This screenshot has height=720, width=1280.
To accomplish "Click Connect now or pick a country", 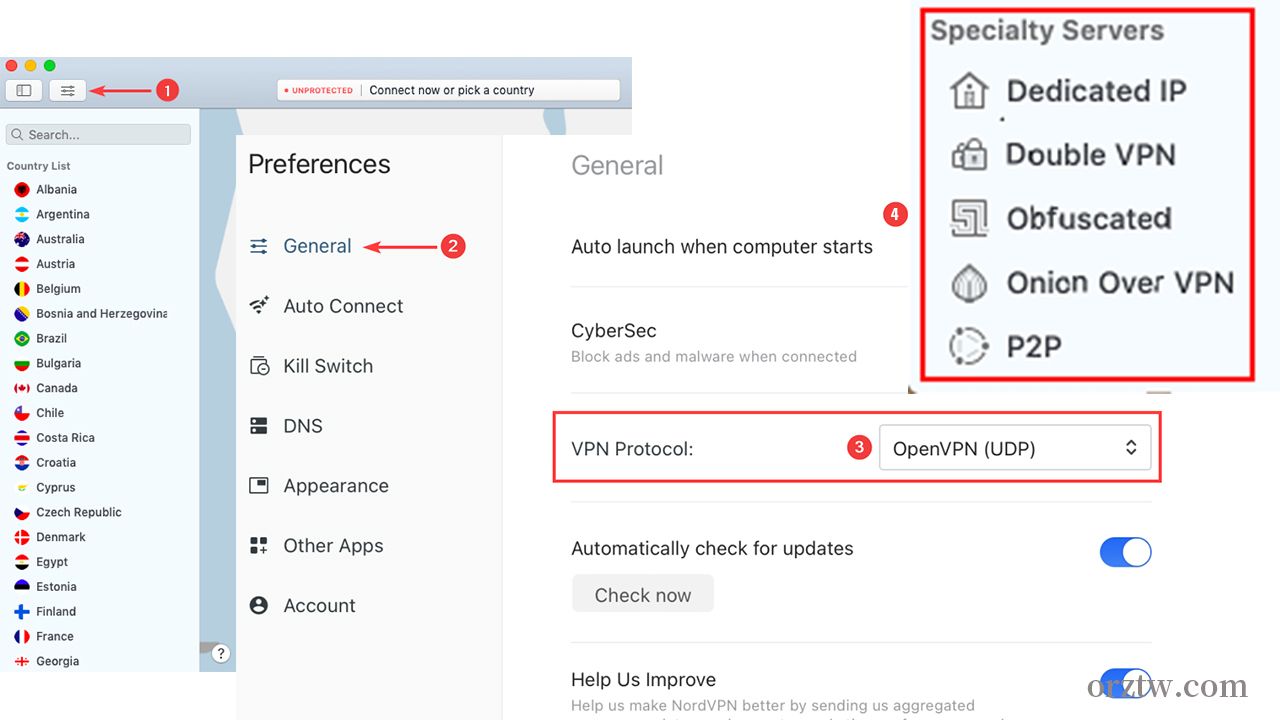I will point(452,90).
